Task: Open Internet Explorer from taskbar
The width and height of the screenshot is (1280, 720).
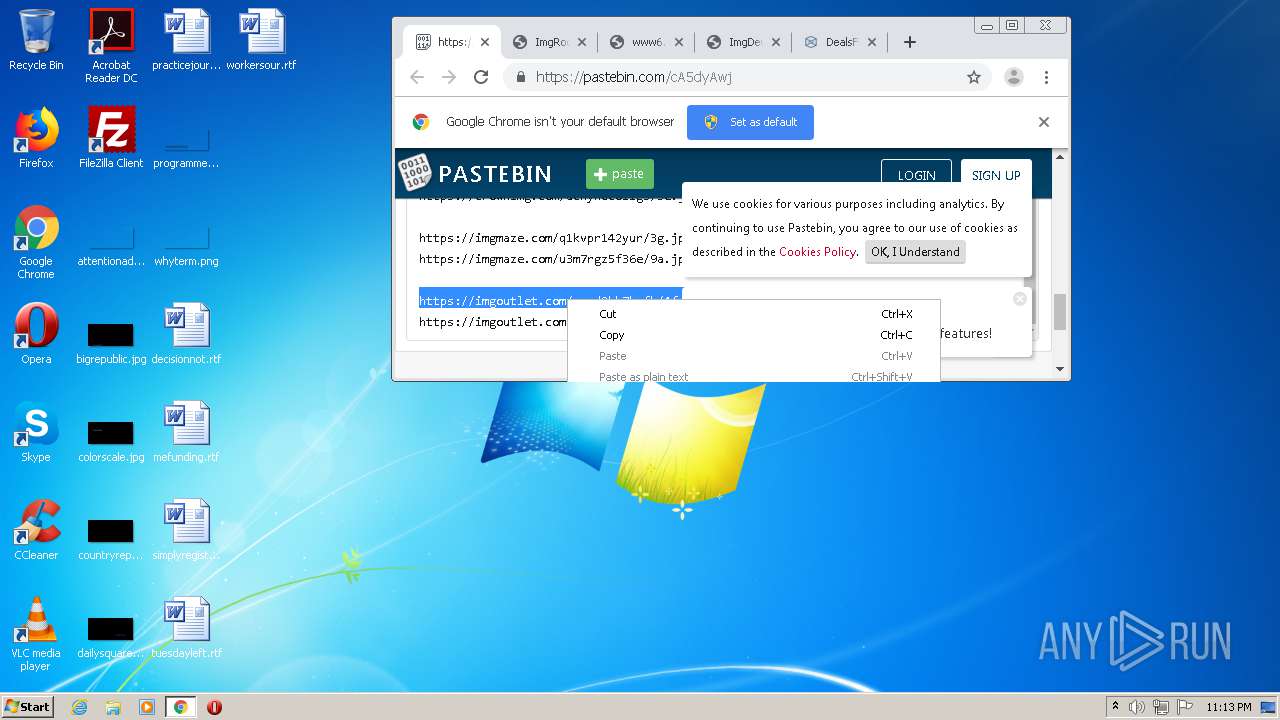Action: pos(79,707)
